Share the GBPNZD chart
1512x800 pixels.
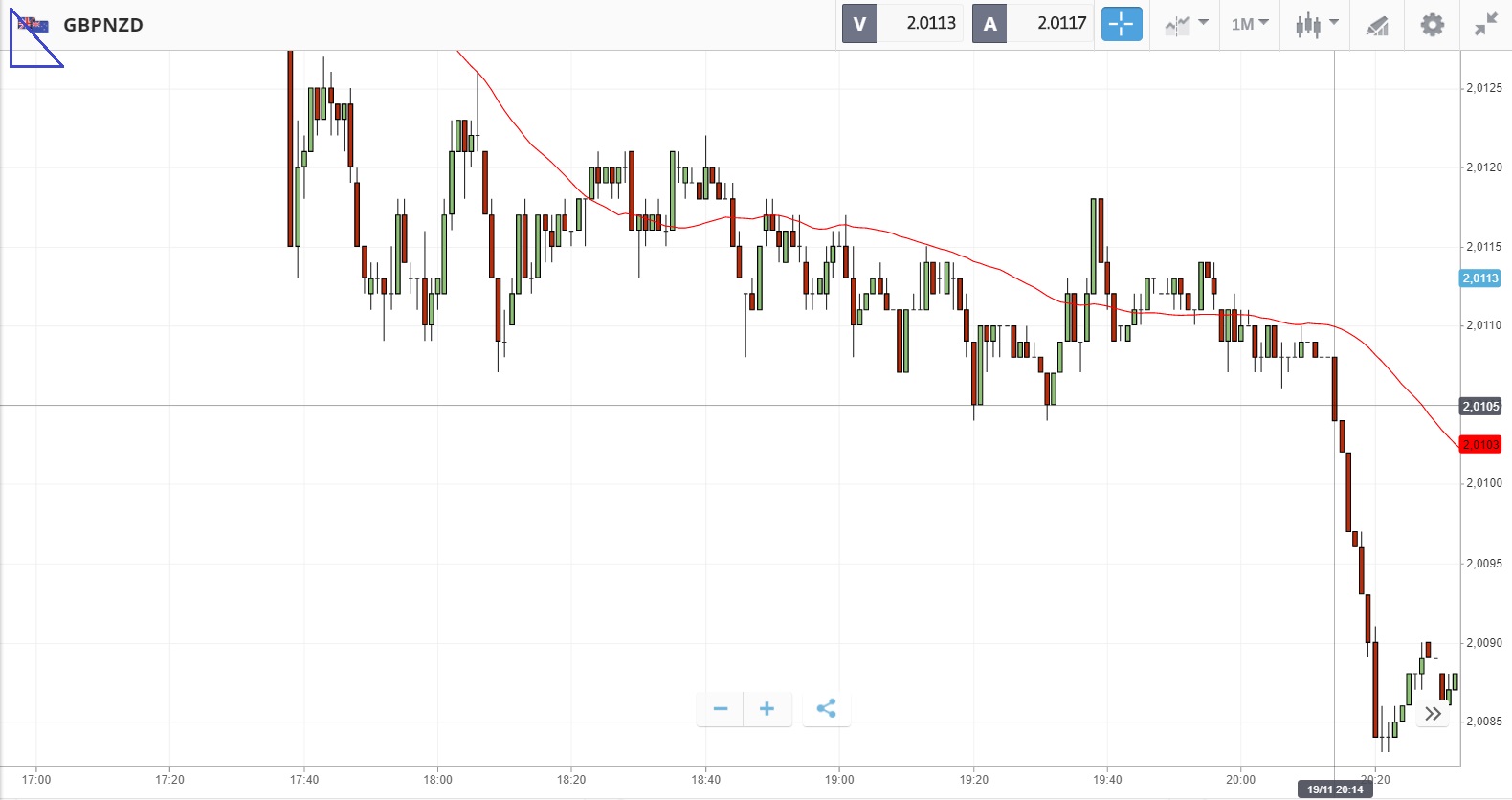(827, 709)
